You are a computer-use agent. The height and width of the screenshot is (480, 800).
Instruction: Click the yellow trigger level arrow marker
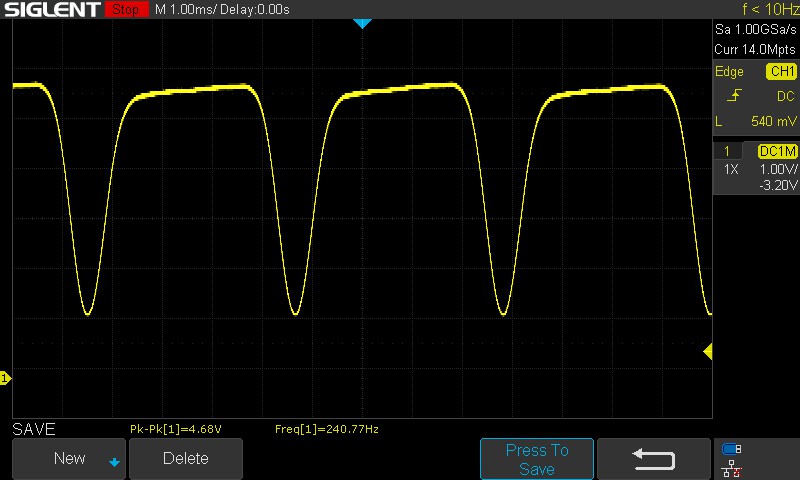pyautogui.click(x=707, y=351)
